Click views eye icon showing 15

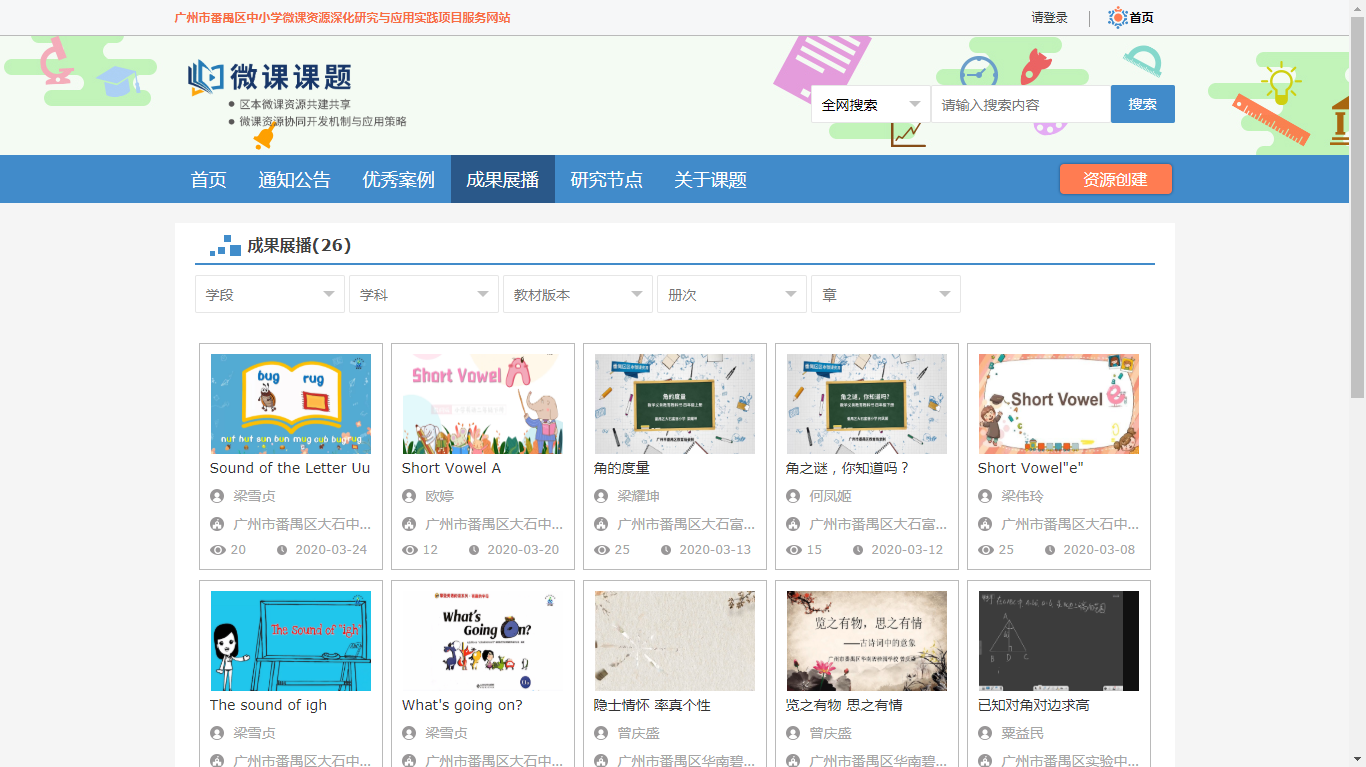[794, 550]
